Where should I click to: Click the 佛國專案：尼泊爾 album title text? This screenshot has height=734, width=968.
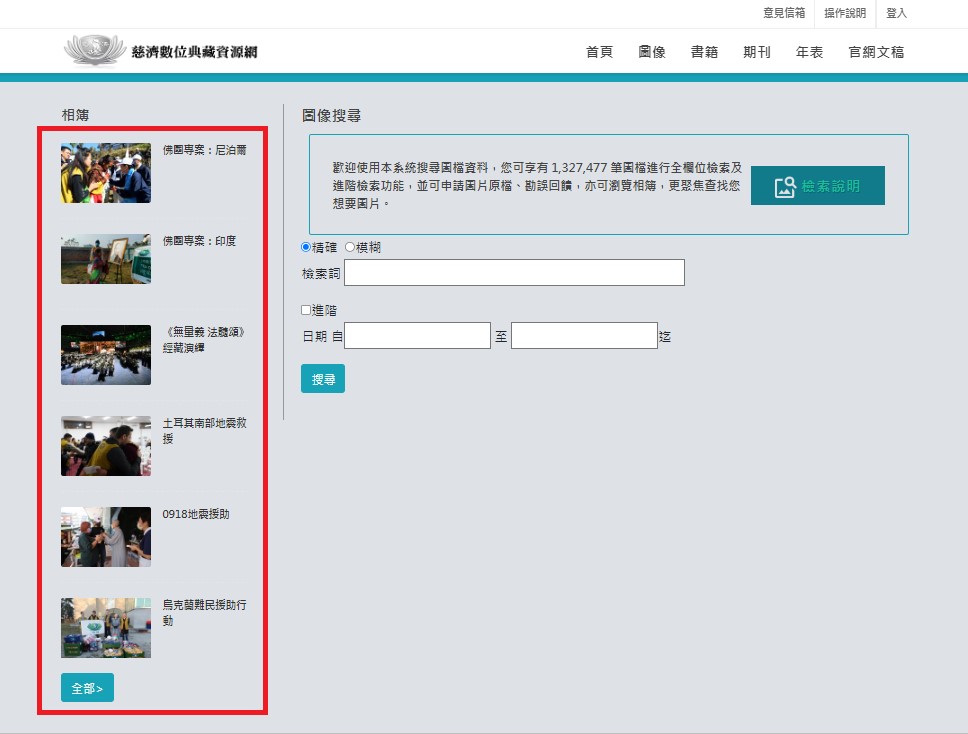tap(204, 150)
